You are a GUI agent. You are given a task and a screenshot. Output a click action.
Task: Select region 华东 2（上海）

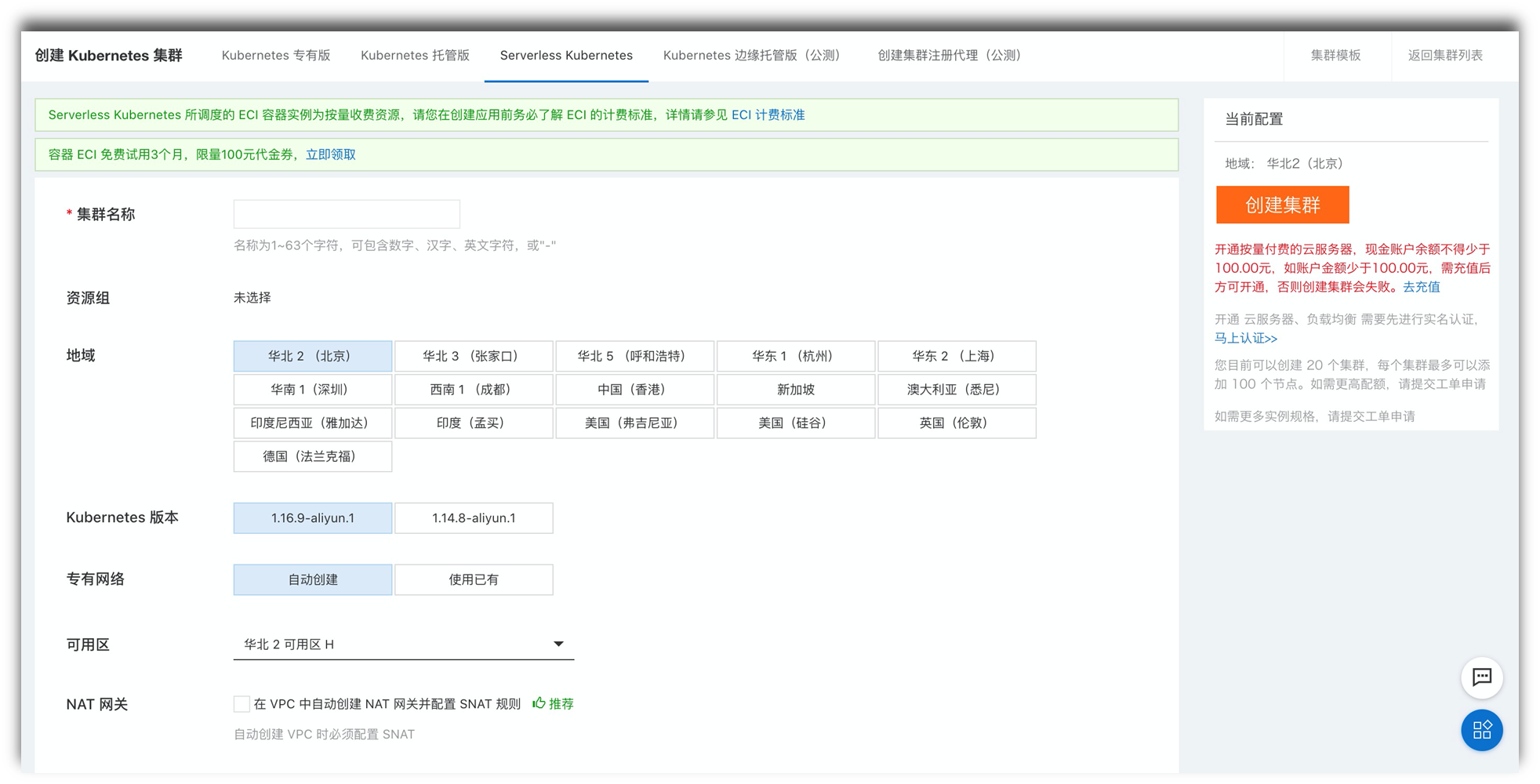pos(957,356)
